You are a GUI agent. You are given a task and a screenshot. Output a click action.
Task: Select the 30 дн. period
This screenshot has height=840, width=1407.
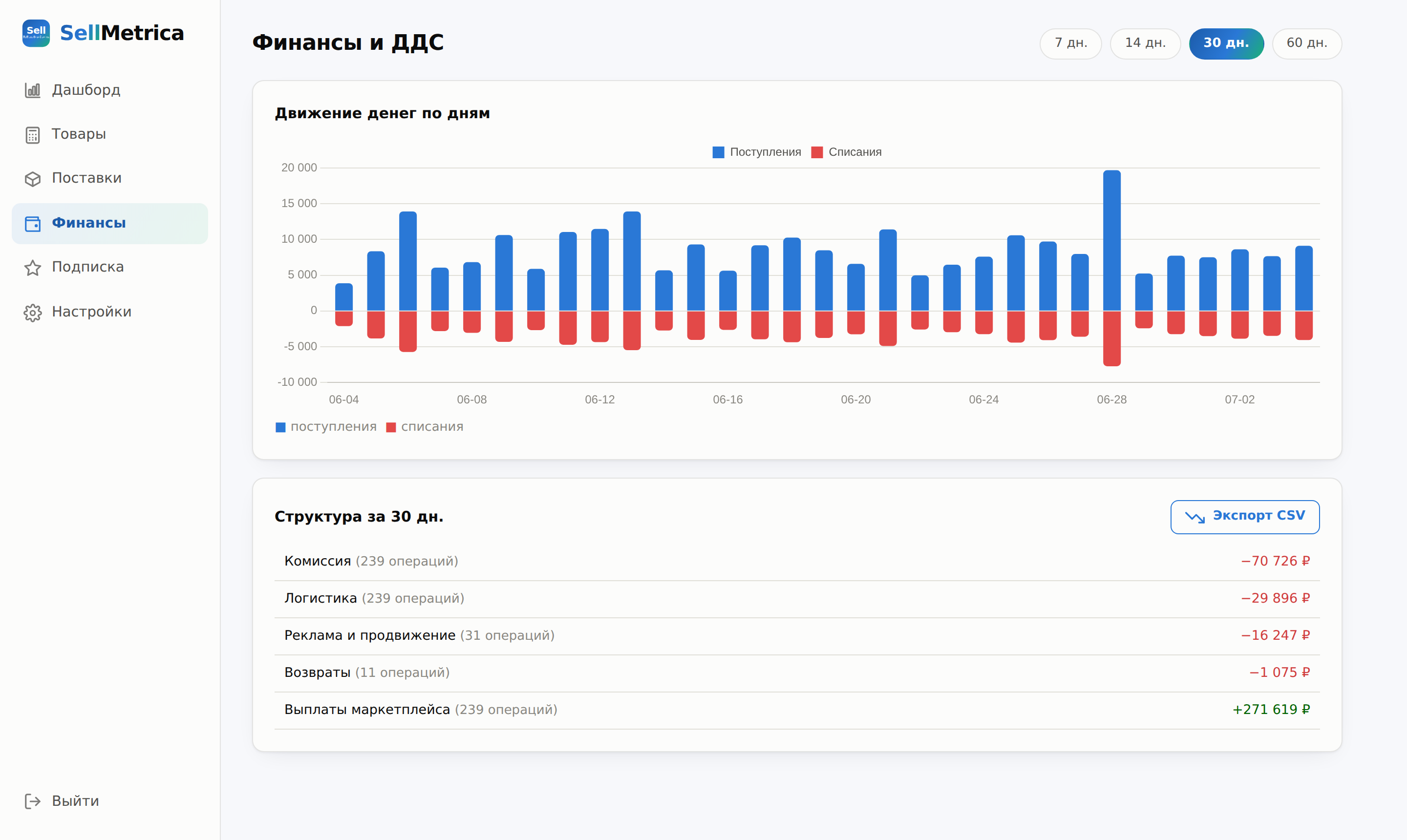(x=1226, y=43)
